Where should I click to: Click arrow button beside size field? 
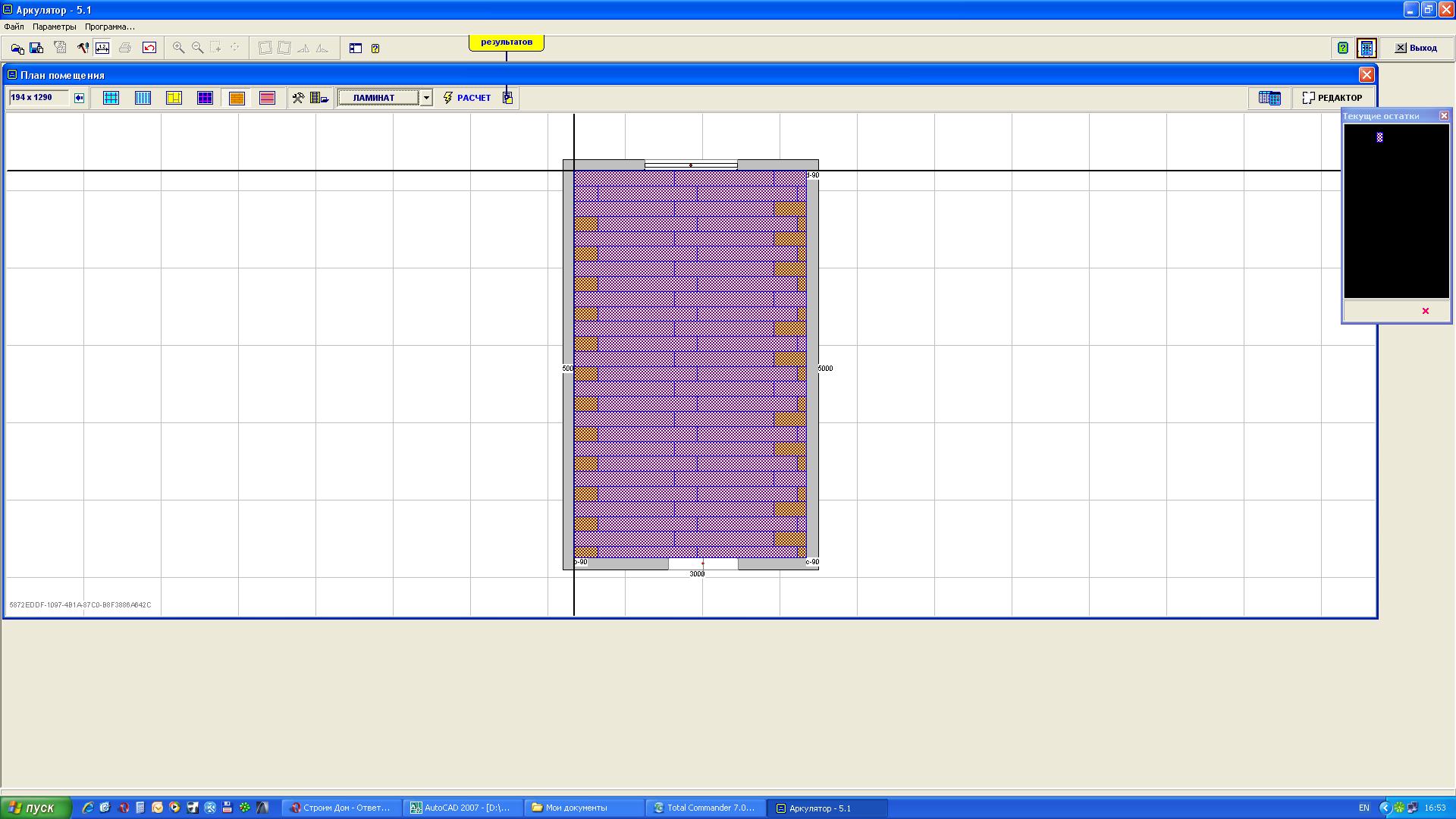pyautogui.click(x=79, y=98)
